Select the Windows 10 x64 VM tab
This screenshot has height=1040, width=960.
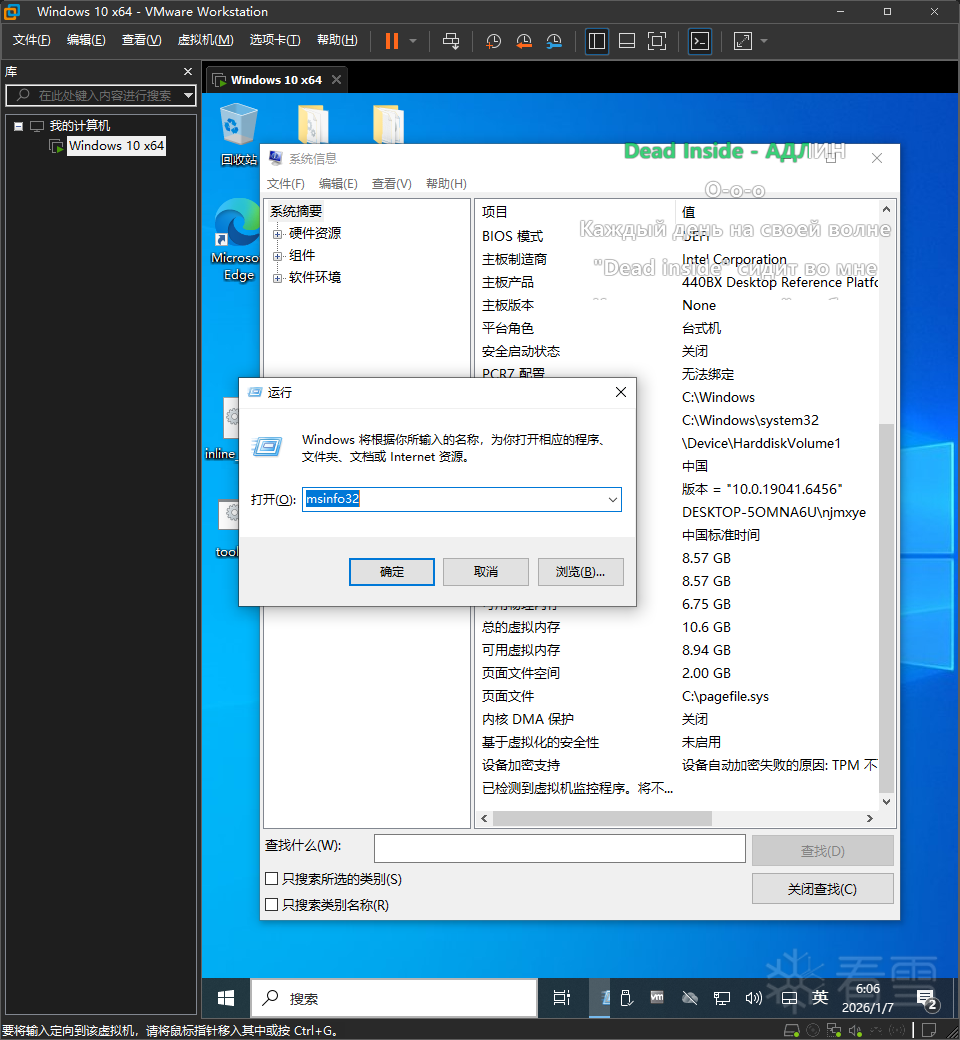point(276,80)
